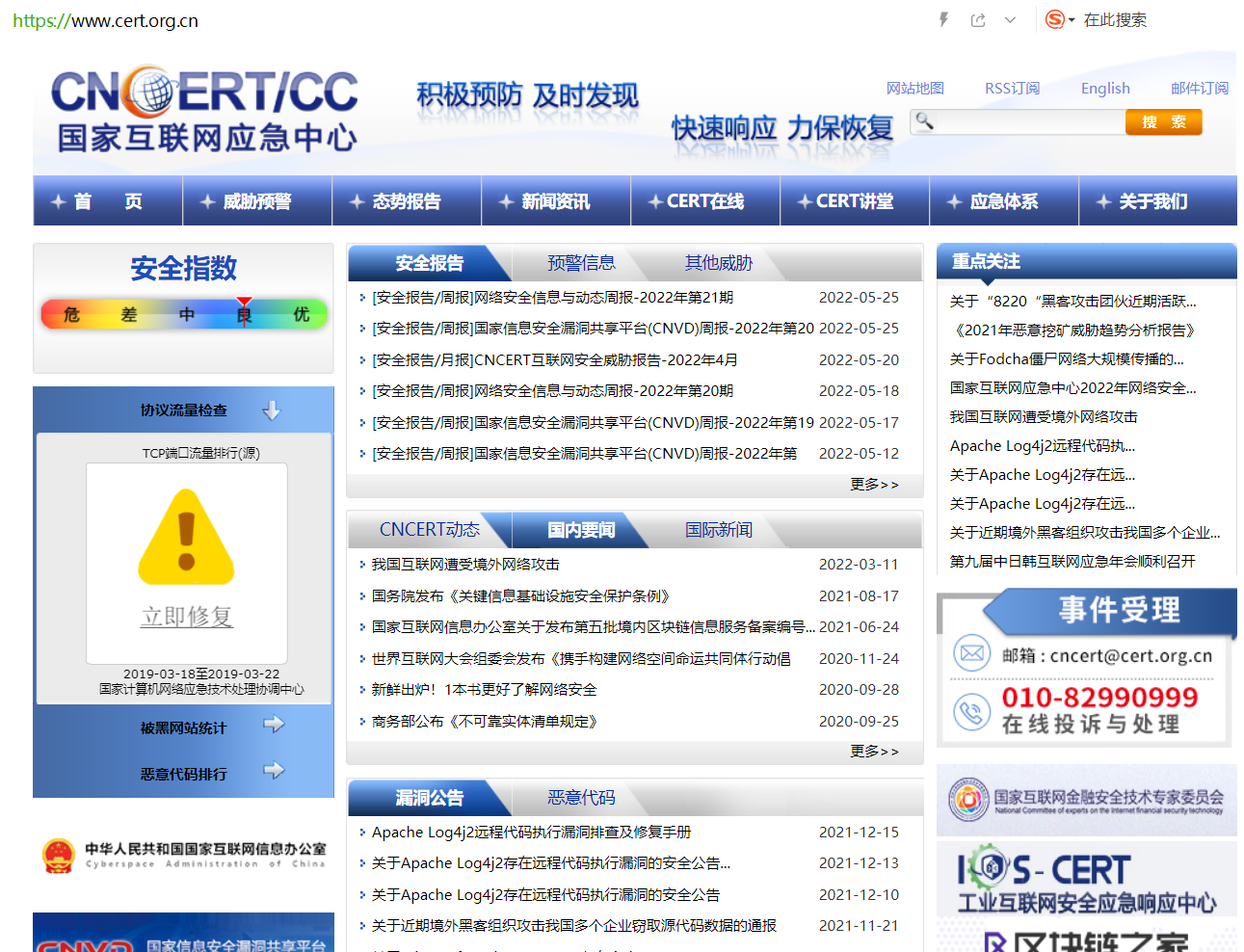Open the 新闻资讯 navigation menu

click(x=556, y=200)
